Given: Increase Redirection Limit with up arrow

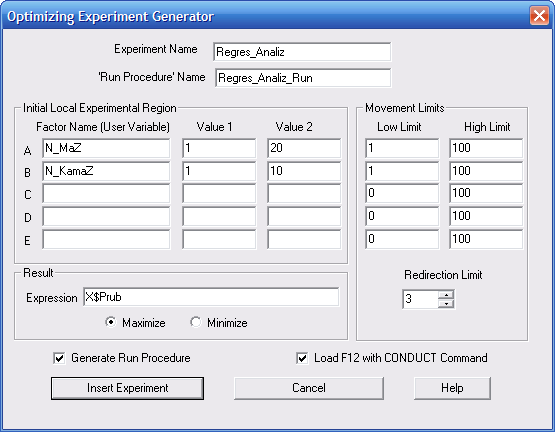Looking at the screenshot, I should click(446, 295).
